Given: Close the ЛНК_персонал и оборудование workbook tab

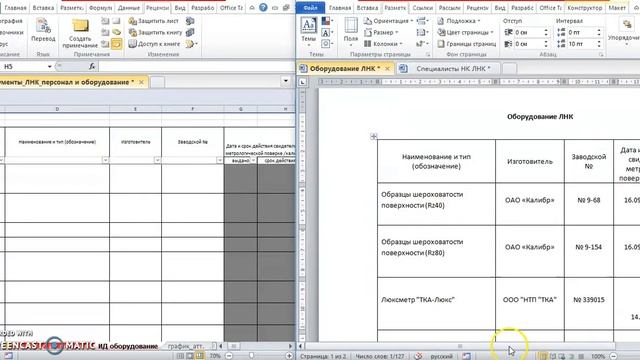Looking at the screenshot, I should click(x=141, y=82).
